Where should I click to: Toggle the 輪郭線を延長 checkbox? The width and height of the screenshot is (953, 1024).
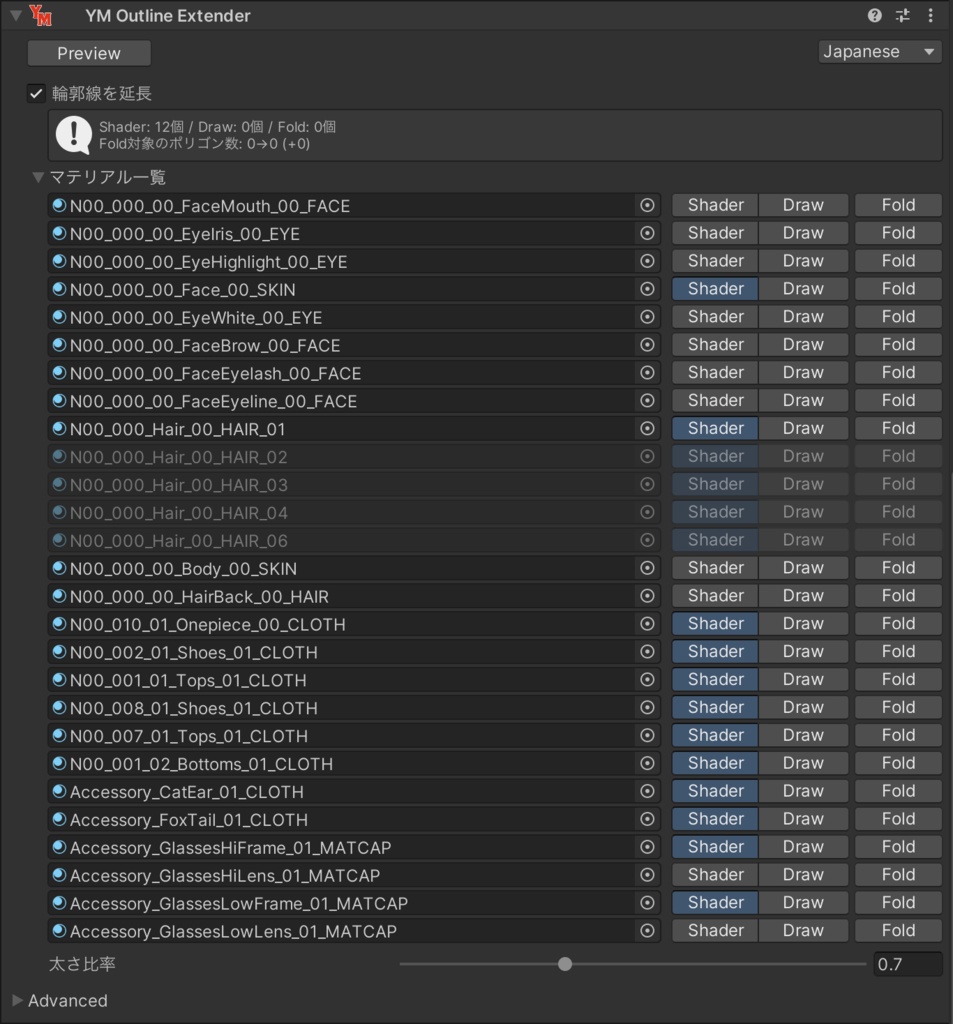pyautogui.click(x=36, y=93)
